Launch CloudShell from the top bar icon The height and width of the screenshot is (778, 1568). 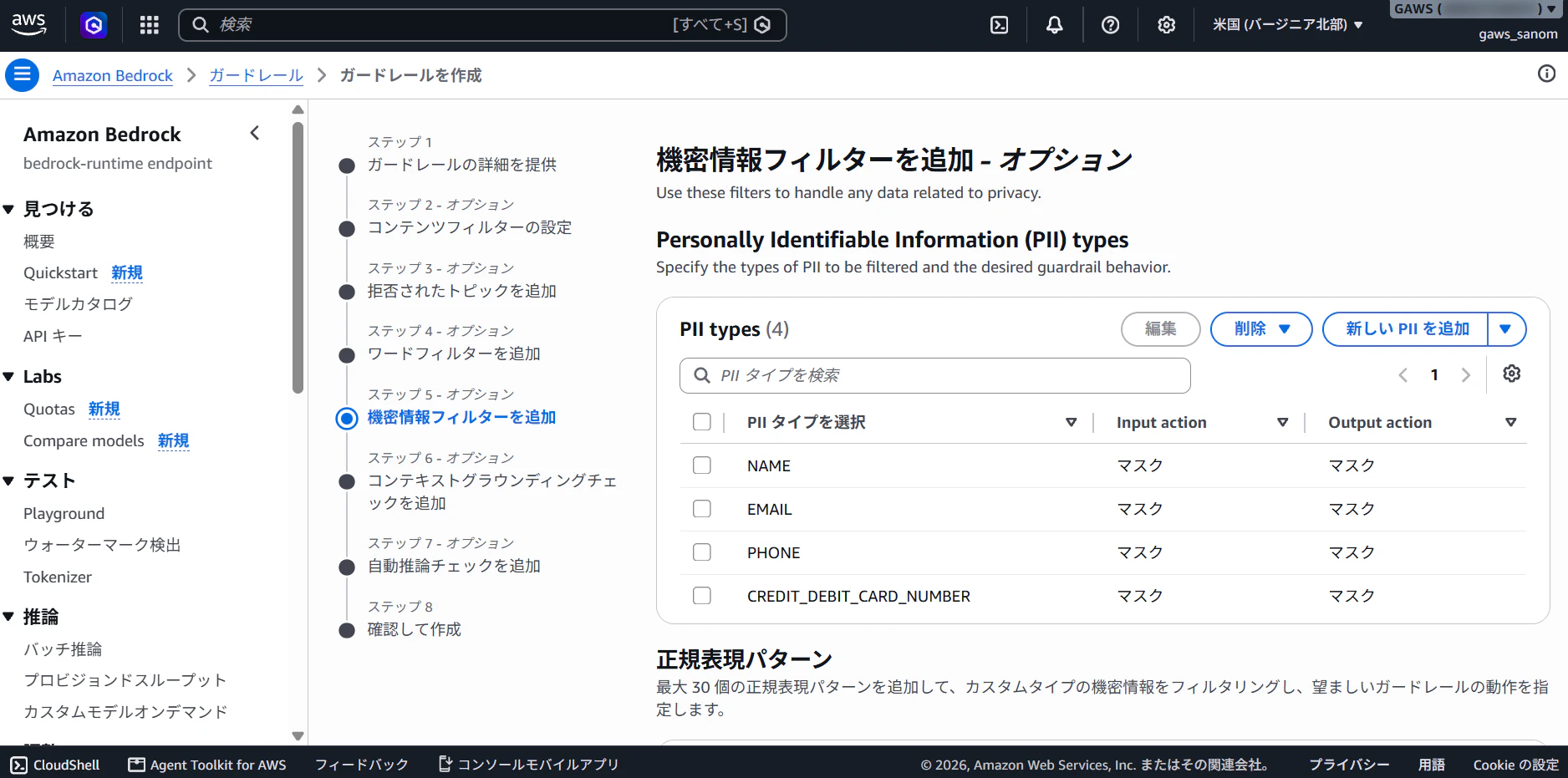click(999, 25)
